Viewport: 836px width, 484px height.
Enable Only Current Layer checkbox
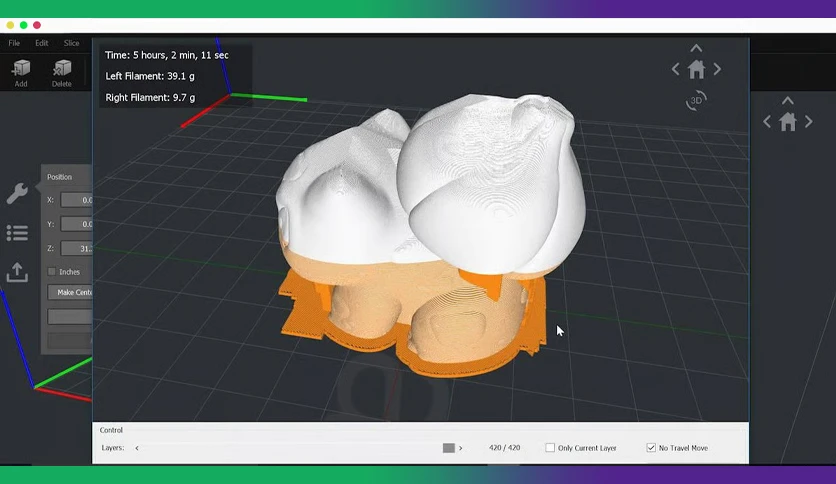[x=550, y=448]
